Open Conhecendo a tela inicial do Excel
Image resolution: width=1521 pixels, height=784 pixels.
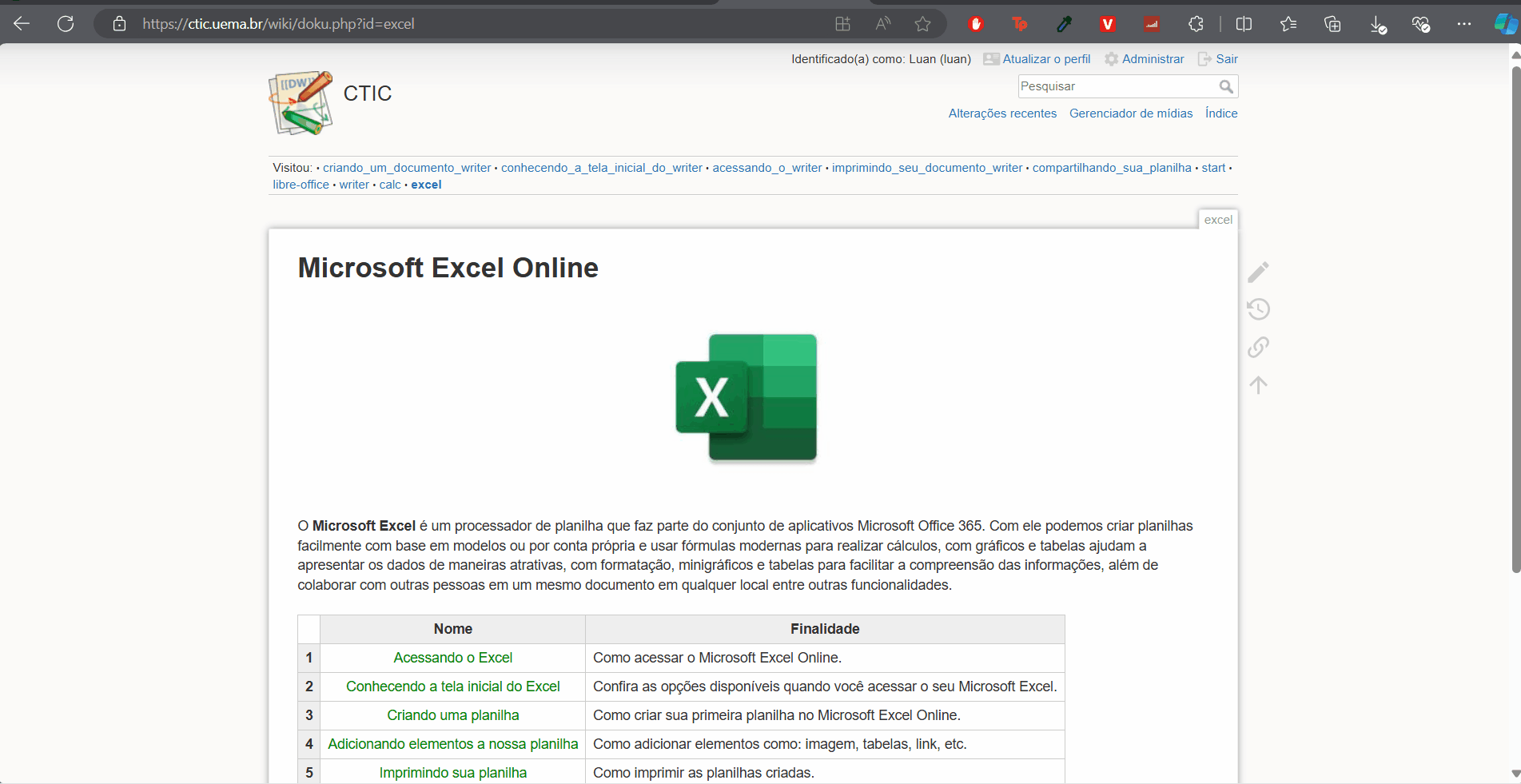point(452,686)
